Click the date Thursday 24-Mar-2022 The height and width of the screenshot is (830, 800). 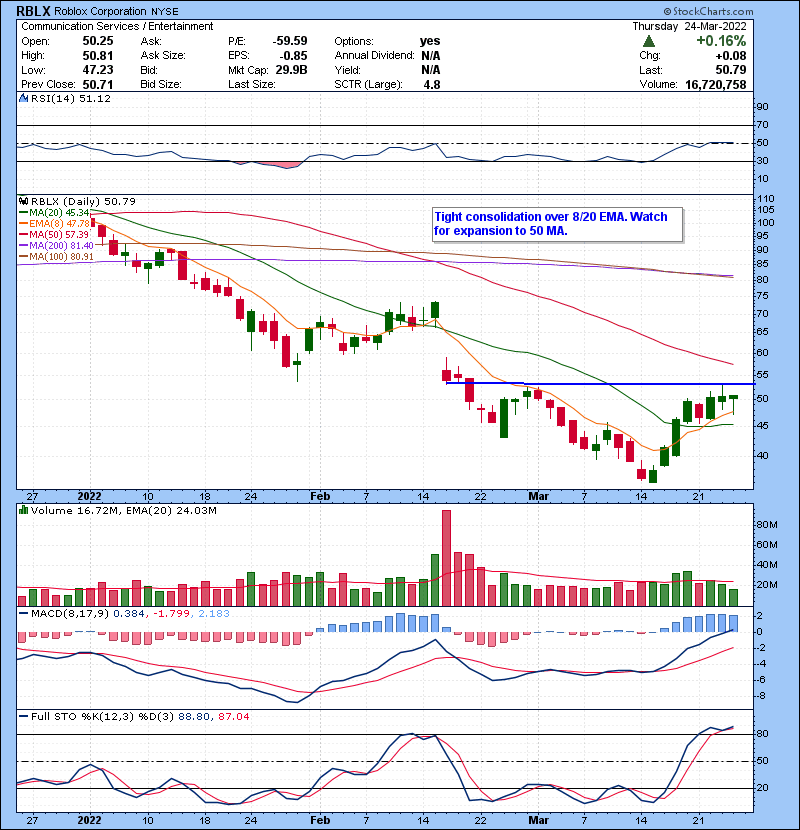pos(689,26)
